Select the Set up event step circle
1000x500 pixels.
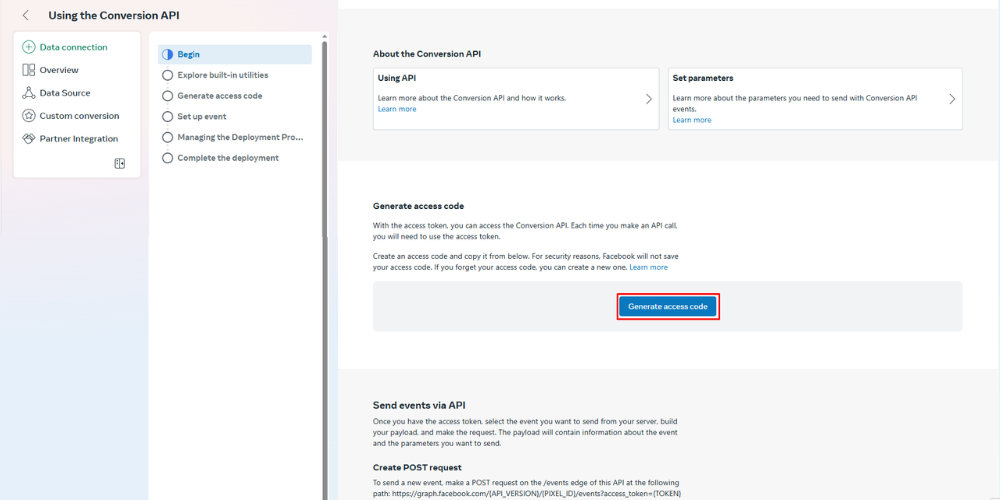(168, 117)
